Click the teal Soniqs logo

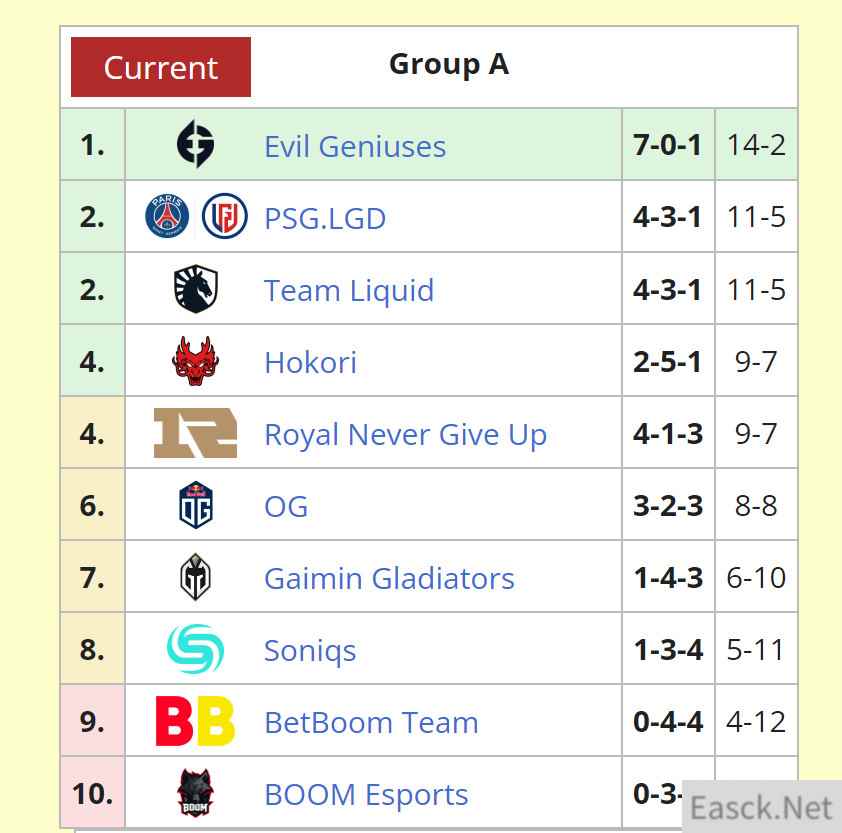coord(195,649)
